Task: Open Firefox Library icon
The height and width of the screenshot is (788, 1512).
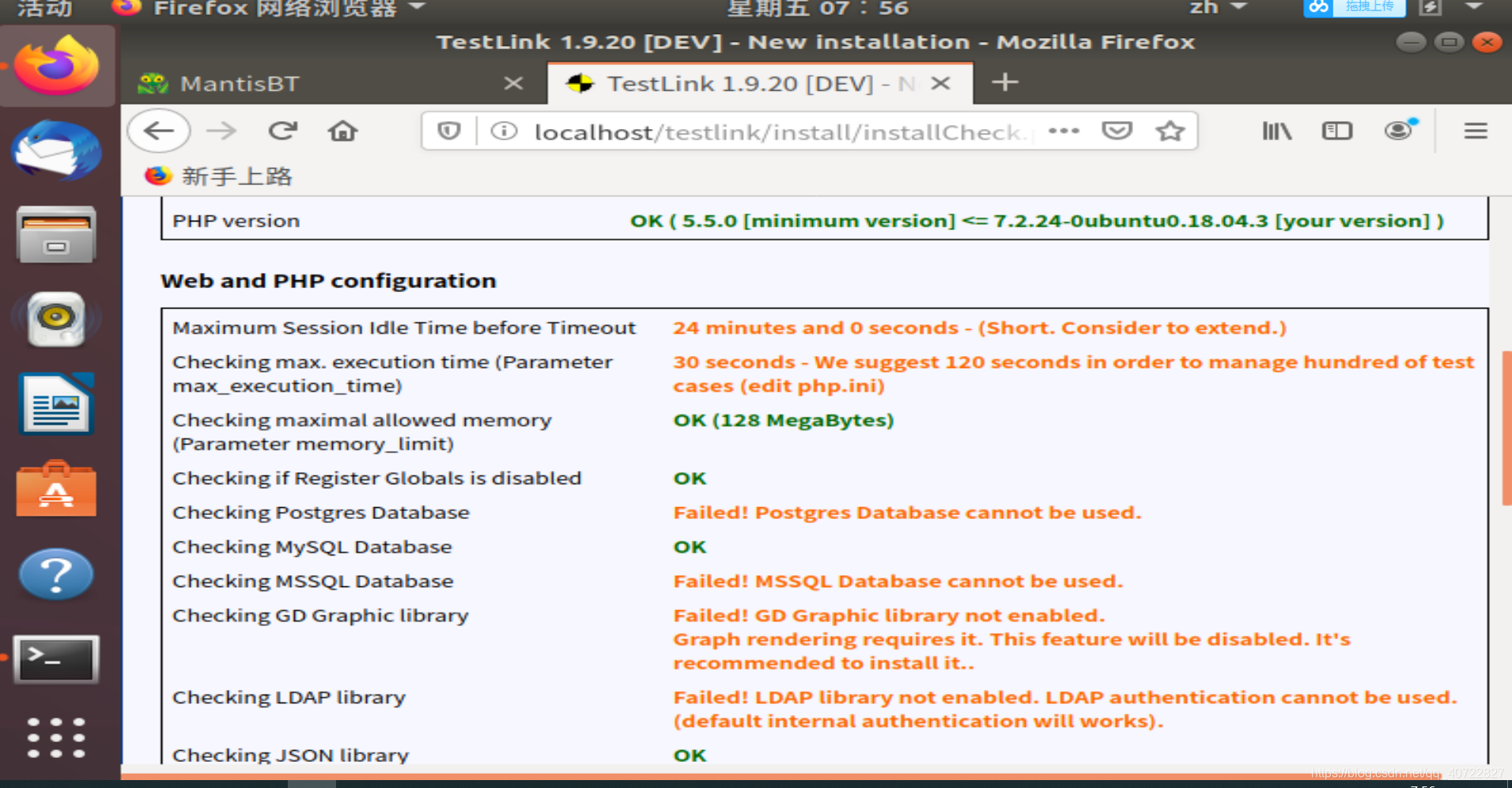Action: click(1276, 131)
